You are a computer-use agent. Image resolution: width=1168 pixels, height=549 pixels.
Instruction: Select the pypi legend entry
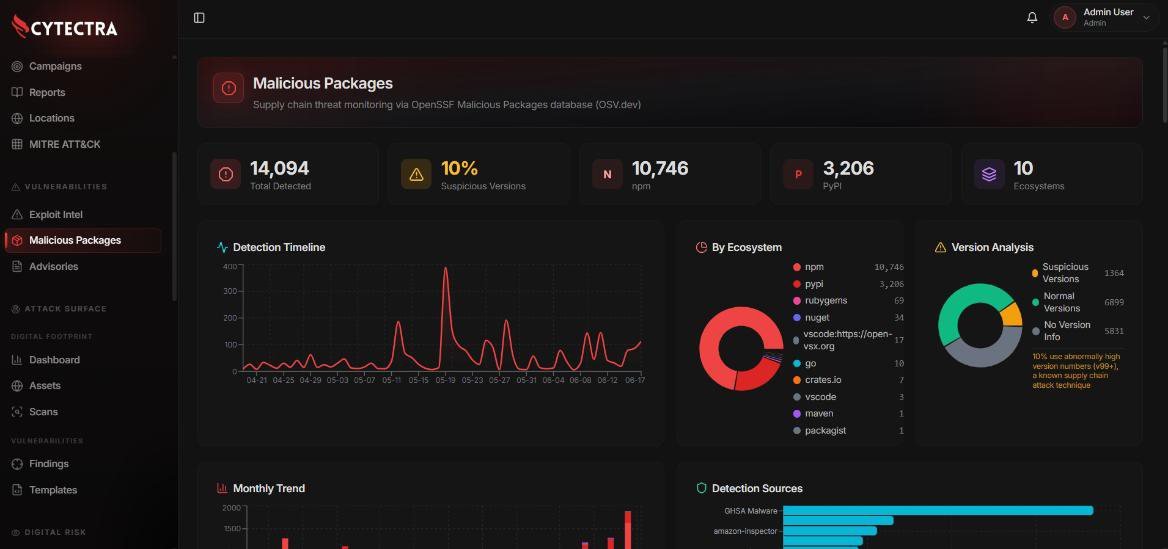coord(848,285)
